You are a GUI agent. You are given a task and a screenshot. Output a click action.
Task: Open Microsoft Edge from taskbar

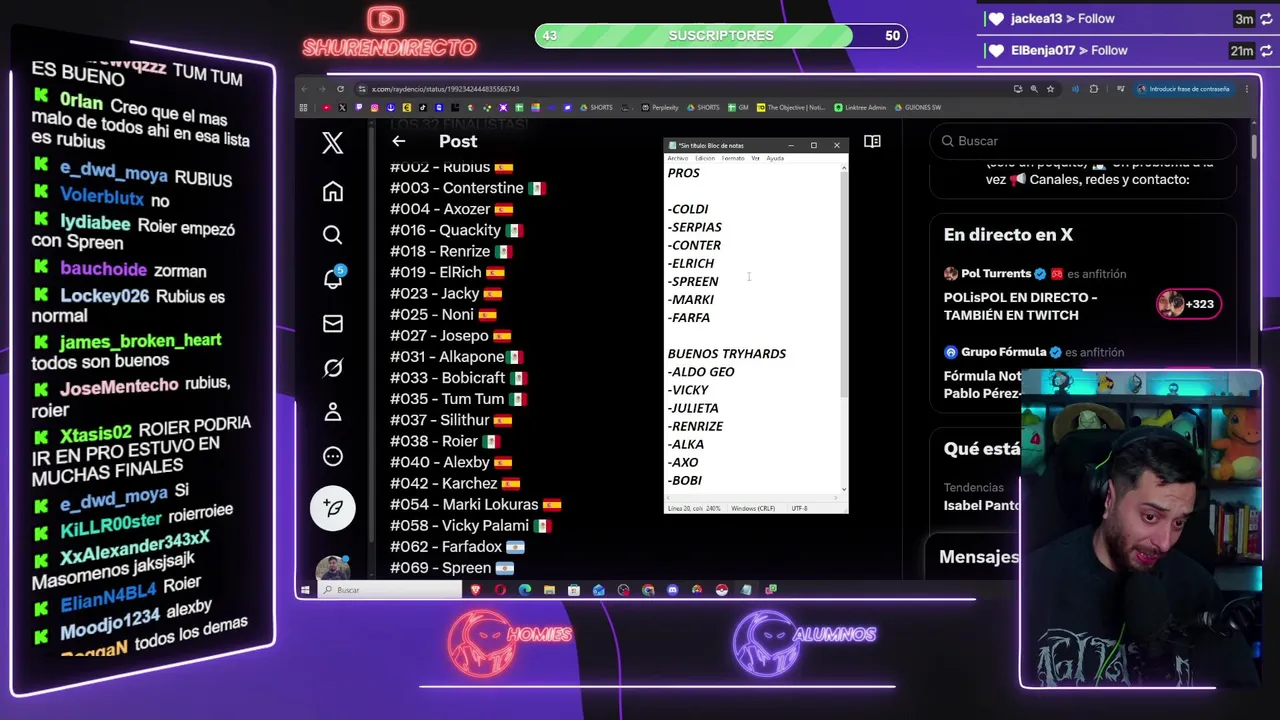tap(525, 590)
